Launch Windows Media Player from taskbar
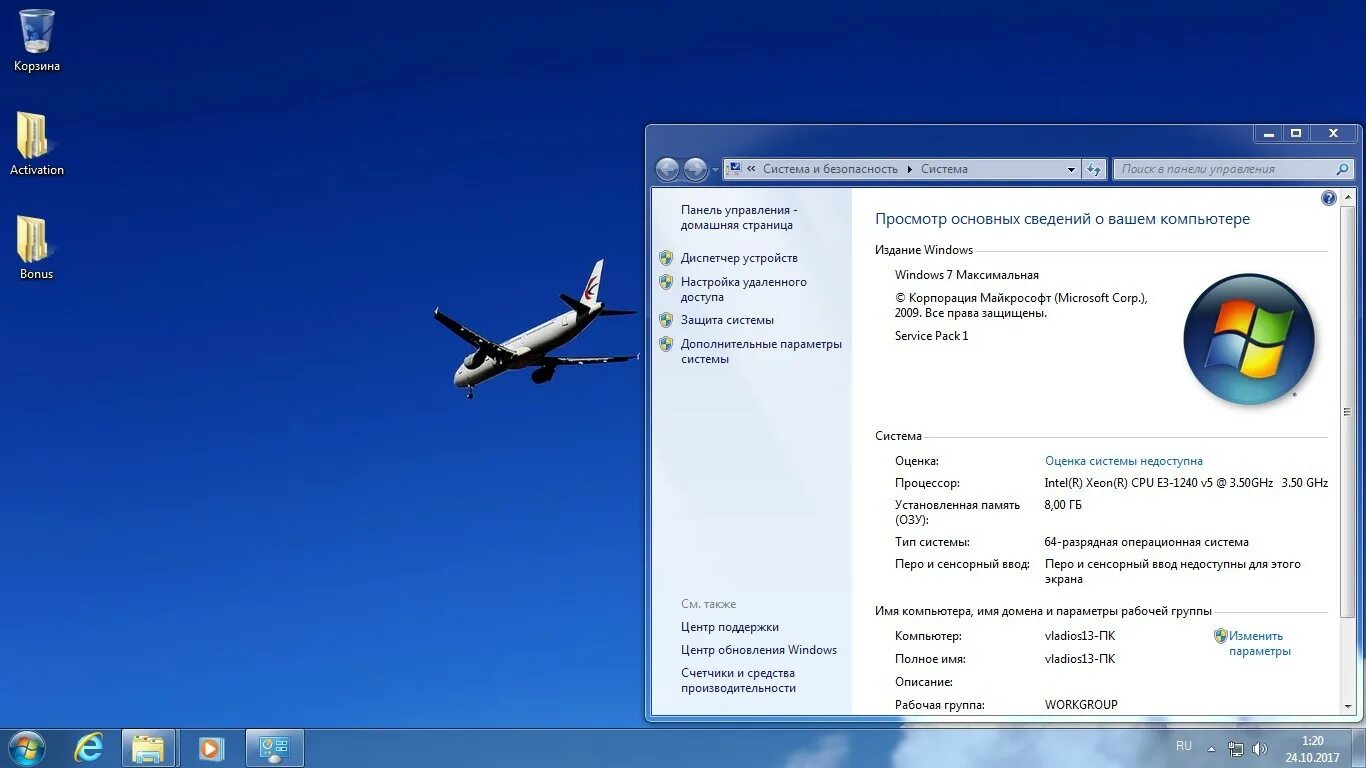 click(x=211, y=748)
